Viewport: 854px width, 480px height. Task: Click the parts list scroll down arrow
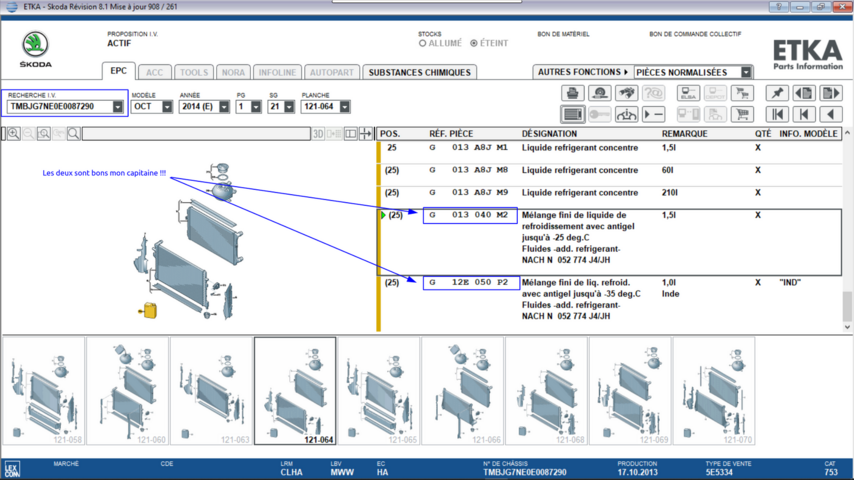tap(847, 327)
